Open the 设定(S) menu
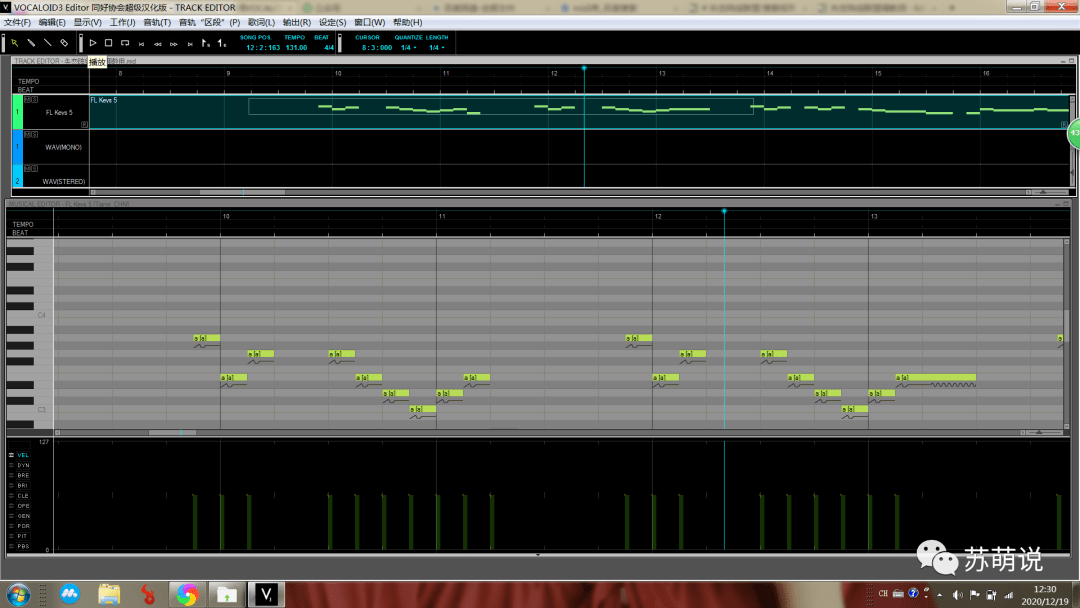Viewport: 1080px width, 608px height. pyautogui.click(x=332, y=23)
